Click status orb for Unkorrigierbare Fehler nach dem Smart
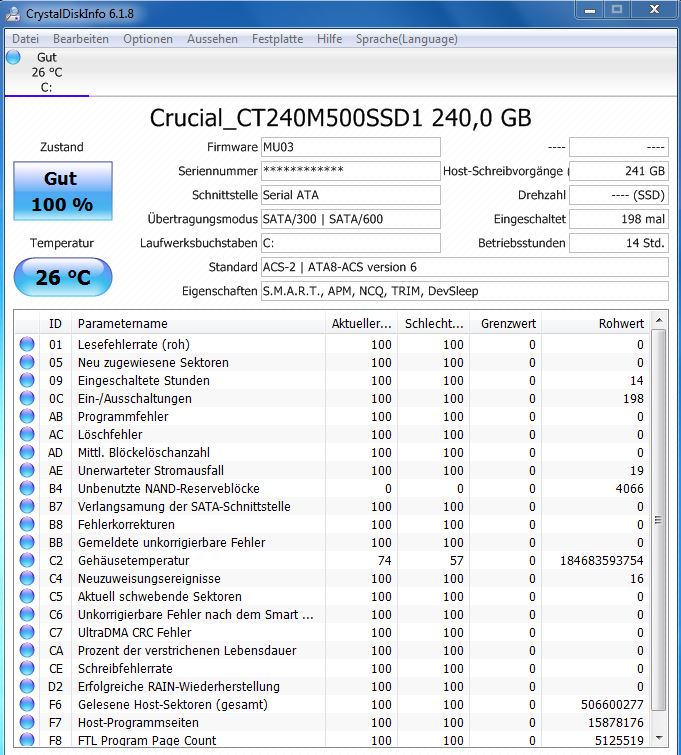681x755 pixels. click(27, 614)
